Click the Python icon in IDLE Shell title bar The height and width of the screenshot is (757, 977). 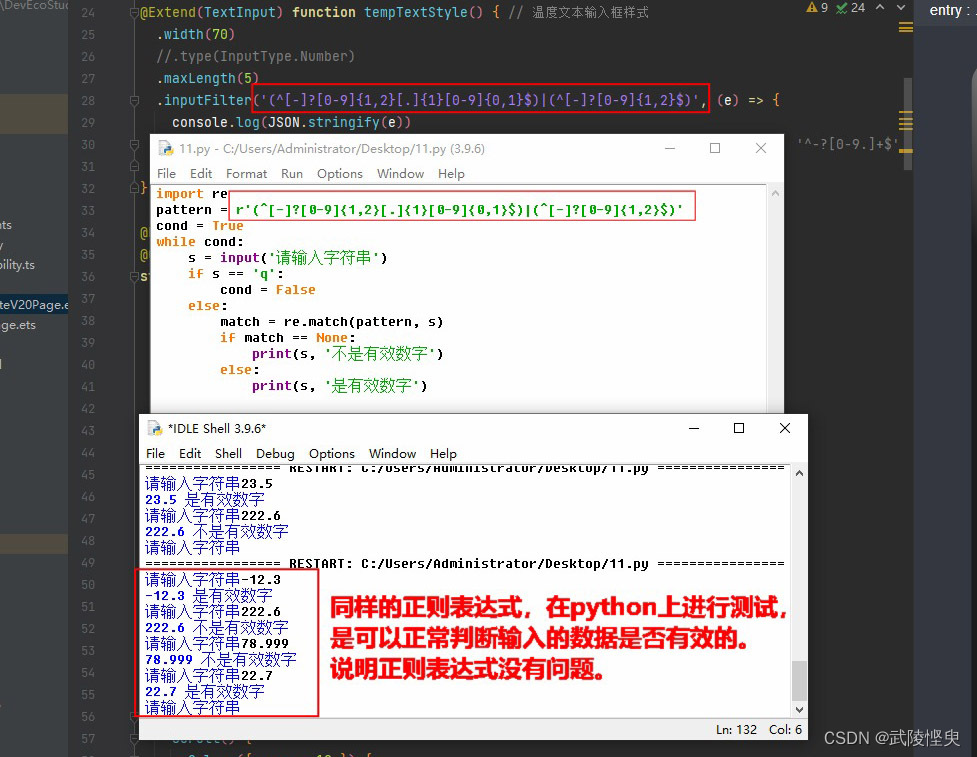155,428
